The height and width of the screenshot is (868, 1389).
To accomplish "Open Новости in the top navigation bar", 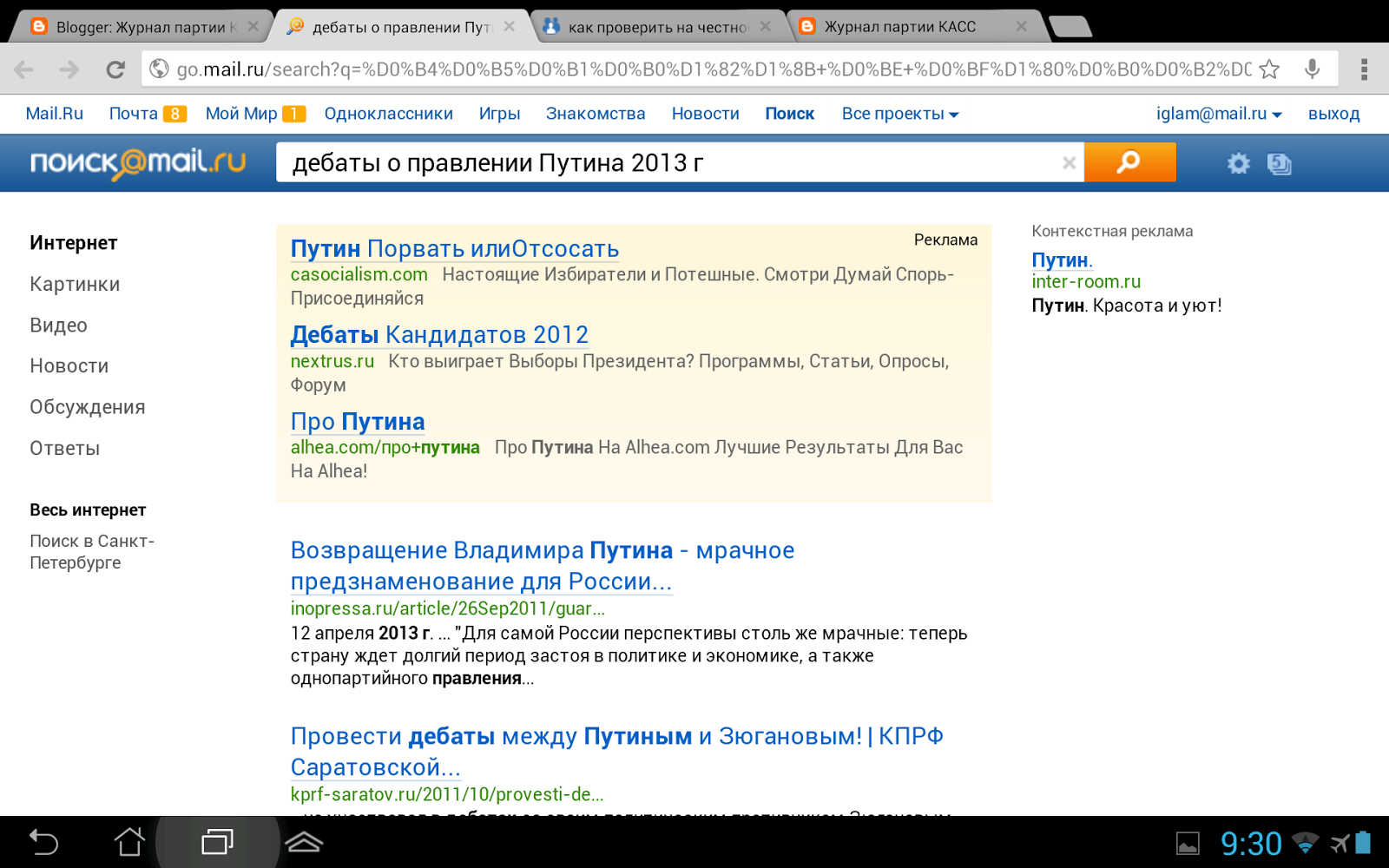I will tap(705, 114).
